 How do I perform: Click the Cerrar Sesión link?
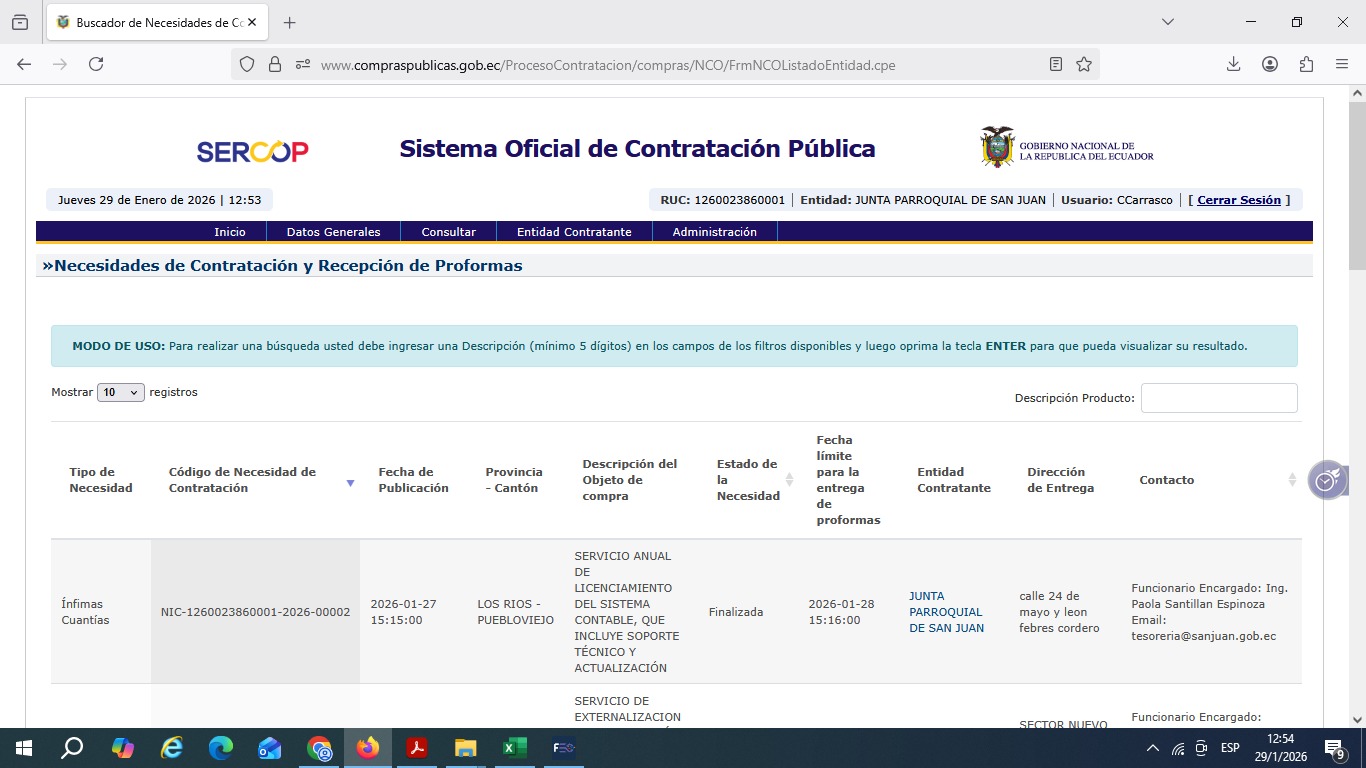point(1238,200)
